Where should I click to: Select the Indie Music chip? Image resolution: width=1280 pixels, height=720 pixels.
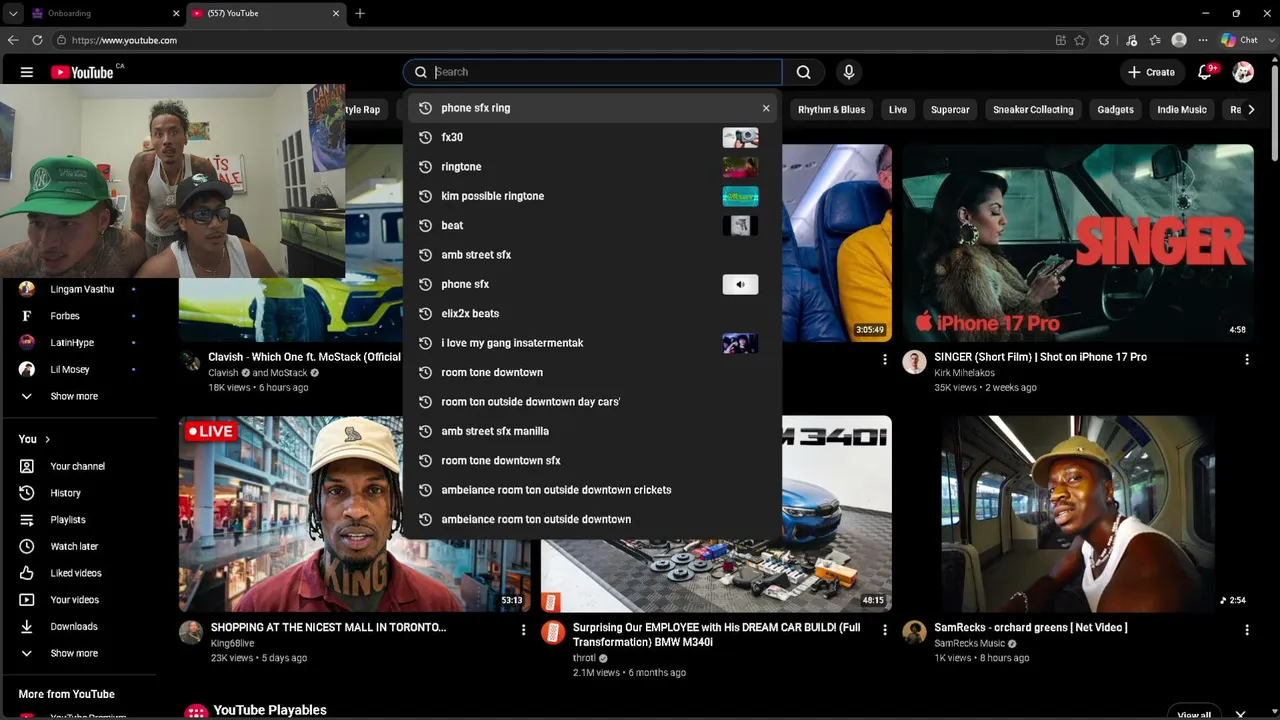pos(1182,110)
